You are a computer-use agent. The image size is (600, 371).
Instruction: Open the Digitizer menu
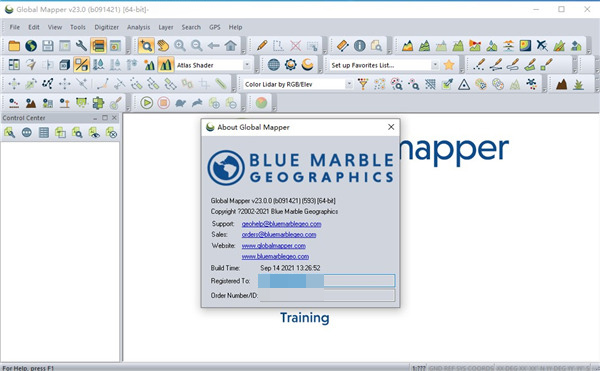coord(107,27)
